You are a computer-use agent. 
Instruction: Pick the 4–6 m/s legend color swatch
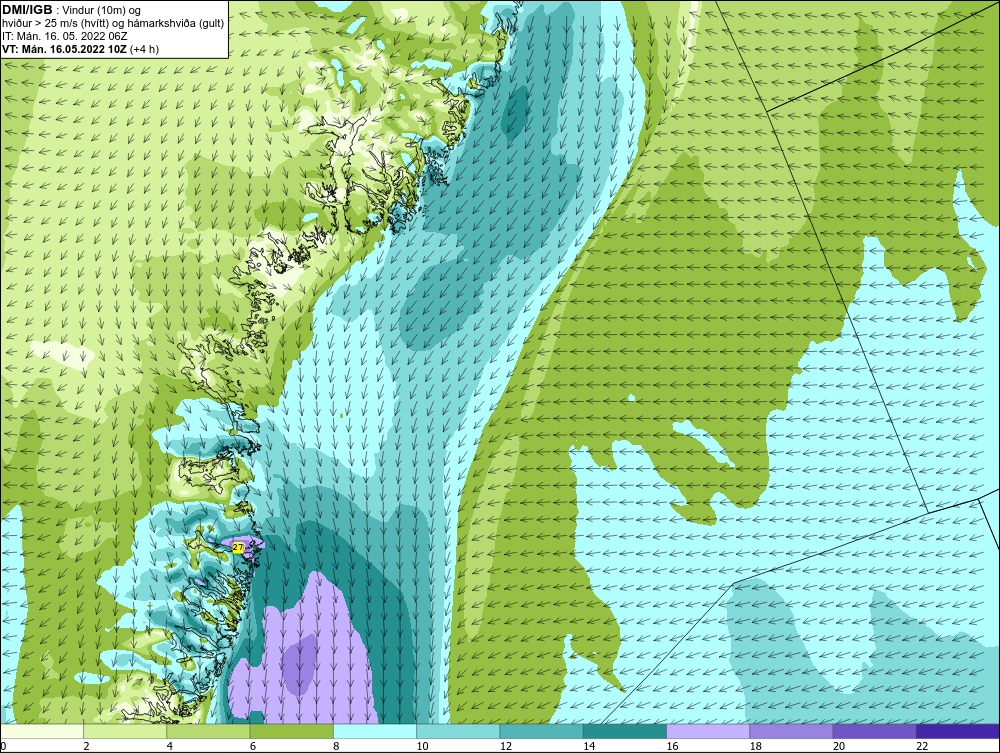pyautogui.click(x=209, y=731)
